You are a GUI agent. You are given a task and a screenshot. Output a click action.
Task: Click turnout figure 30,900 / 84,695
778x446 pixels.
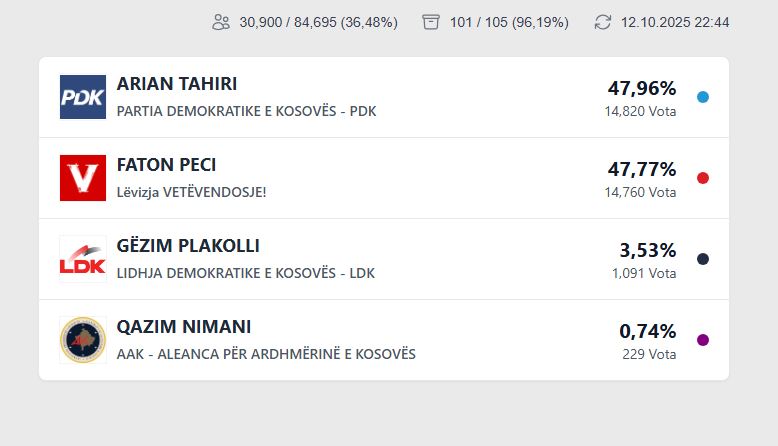318,22
